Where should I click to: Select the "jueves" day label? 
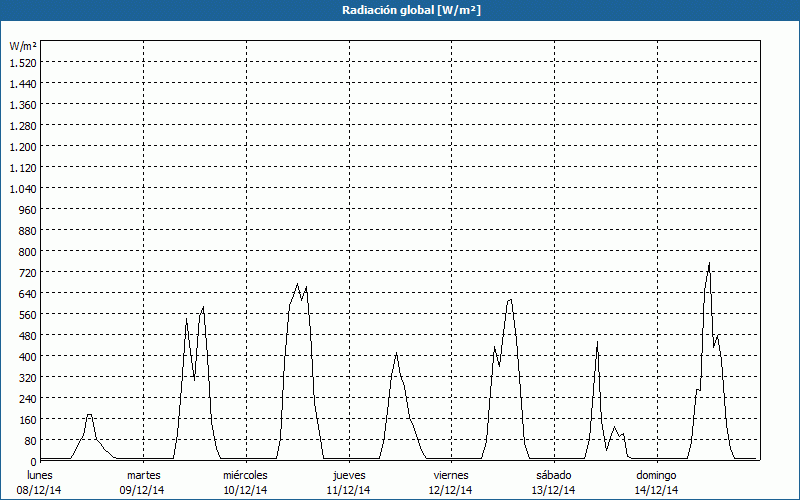349,474
